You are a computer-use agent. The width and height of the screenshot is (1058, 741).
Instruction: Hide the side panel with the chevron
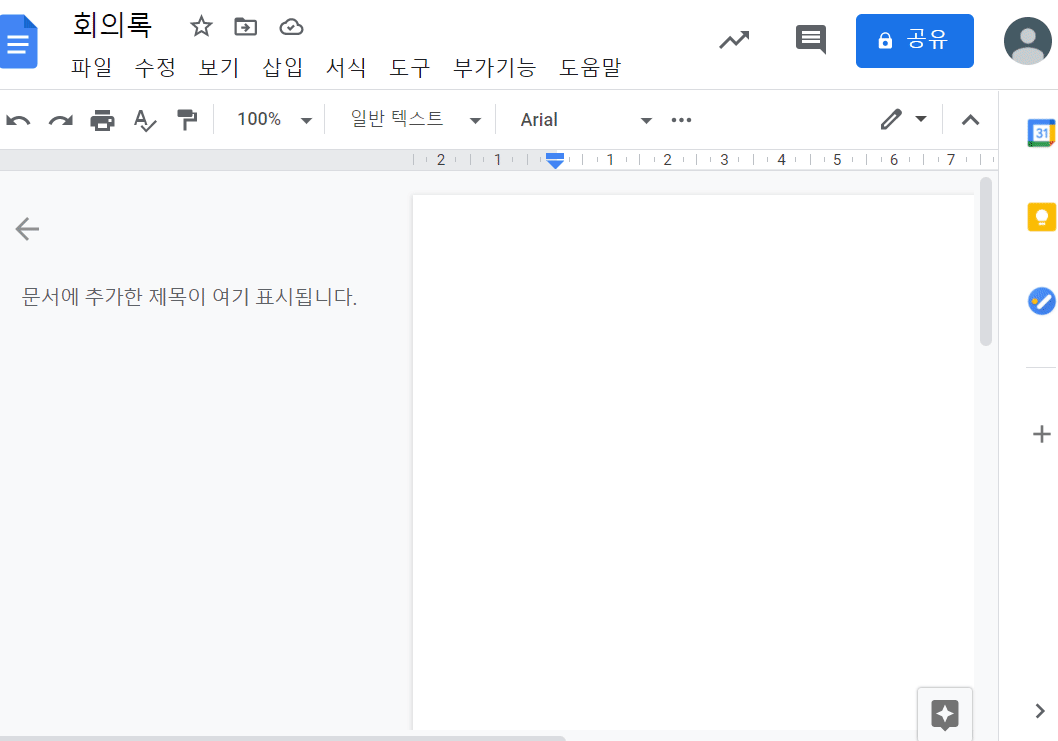[x=1040, y=711]
